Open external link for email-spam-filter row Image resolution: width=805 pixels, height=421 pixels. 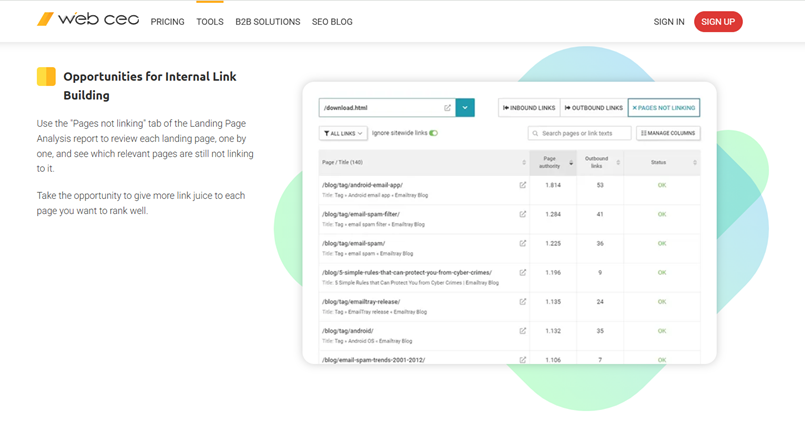[x=522, y=214]
